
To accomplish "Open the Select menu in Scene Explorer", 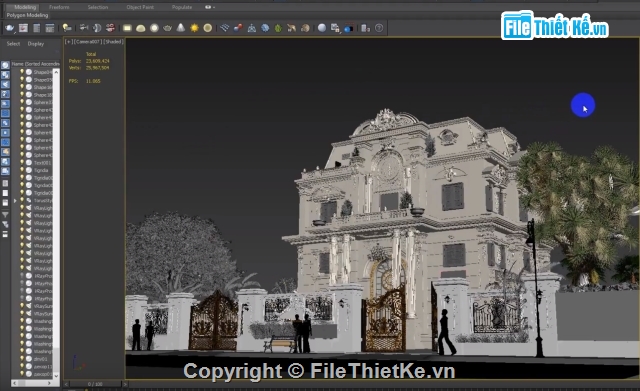I will coord(13,44).
